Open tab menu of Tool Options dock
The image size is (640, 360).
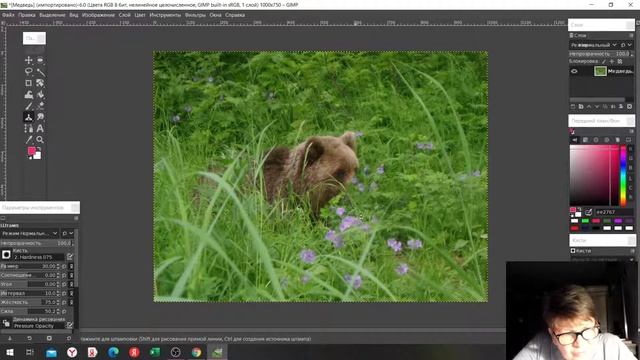[x=76, y=218]
